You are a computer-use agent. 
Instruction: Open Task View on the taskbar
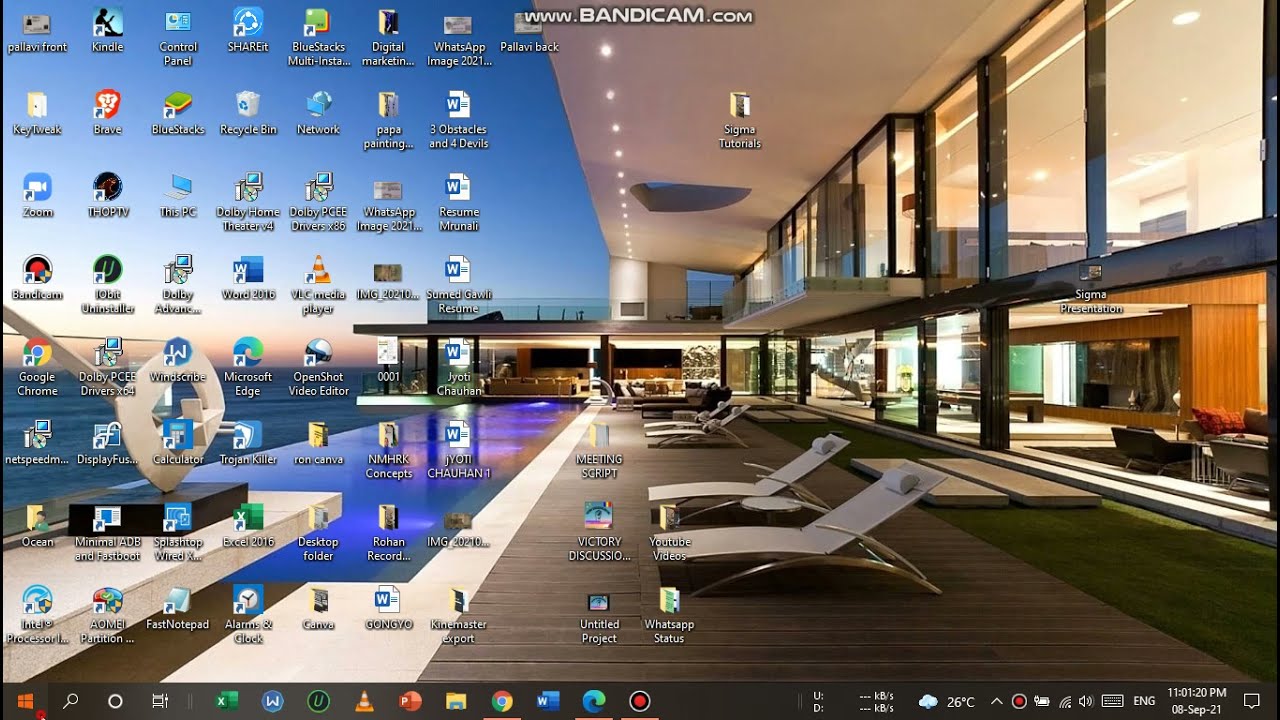pos(159,701)
